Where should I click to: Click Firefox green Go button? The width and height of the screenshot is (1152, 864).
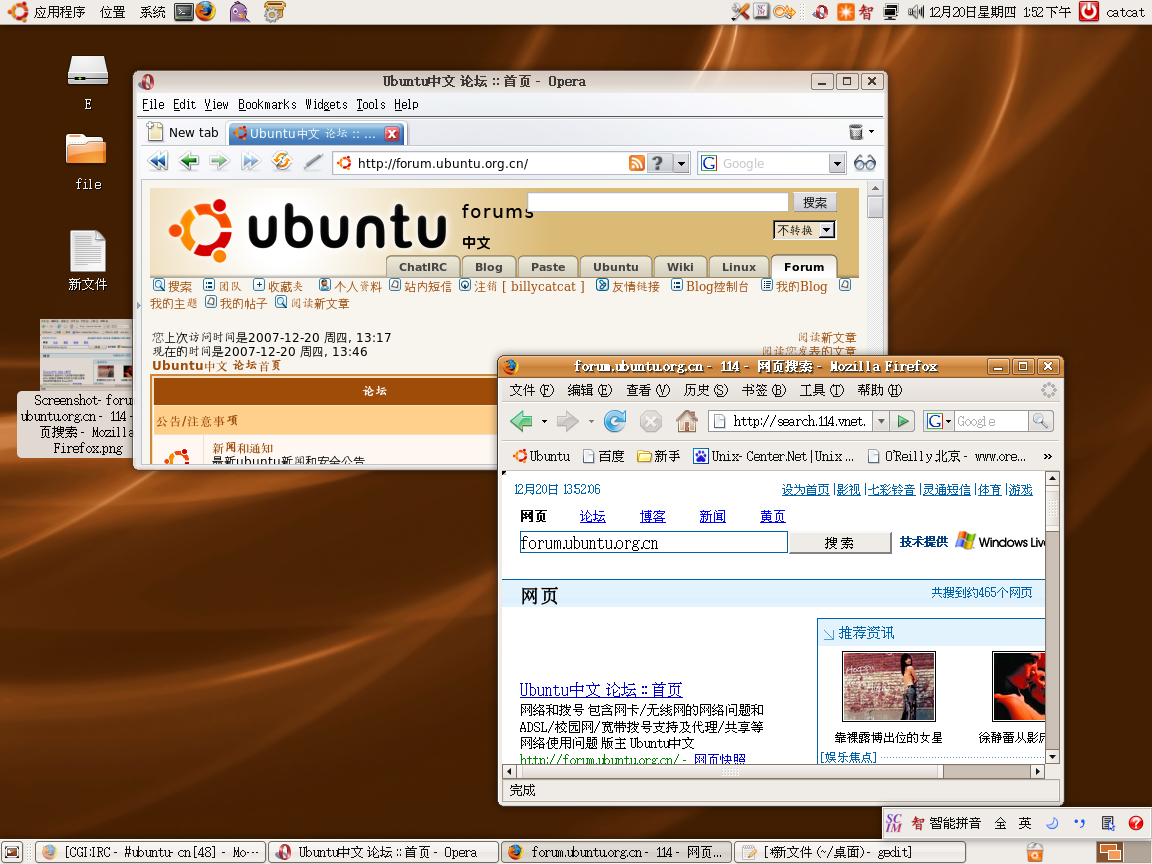903,421
